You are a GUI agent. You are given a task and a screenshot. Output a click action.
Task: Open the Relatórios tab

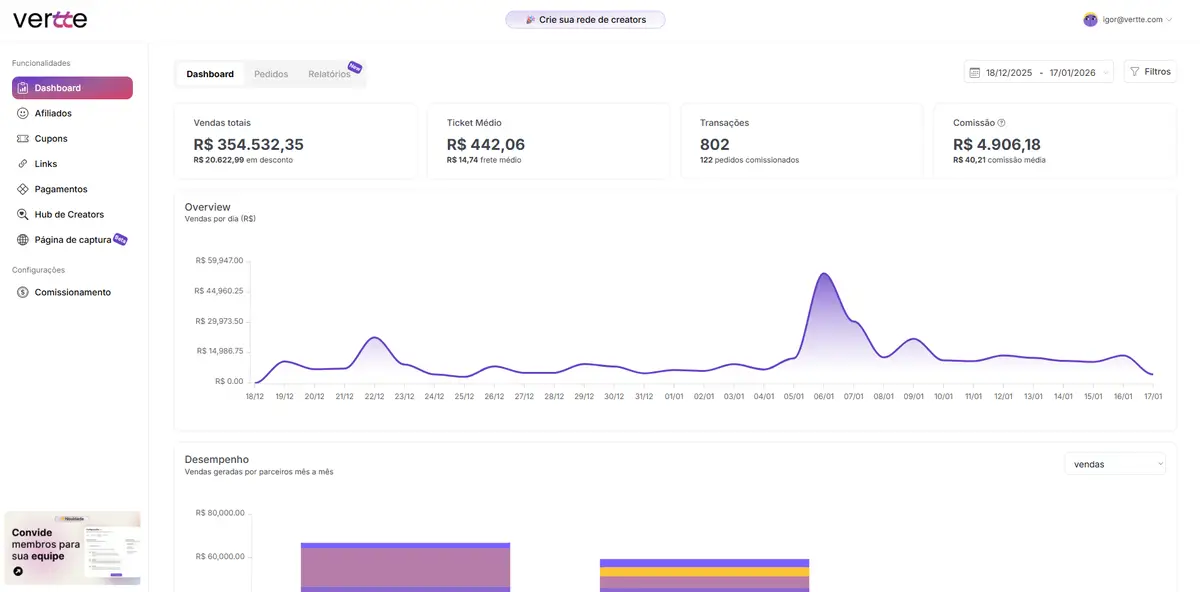pyautogui.click(x=330, y=73)
